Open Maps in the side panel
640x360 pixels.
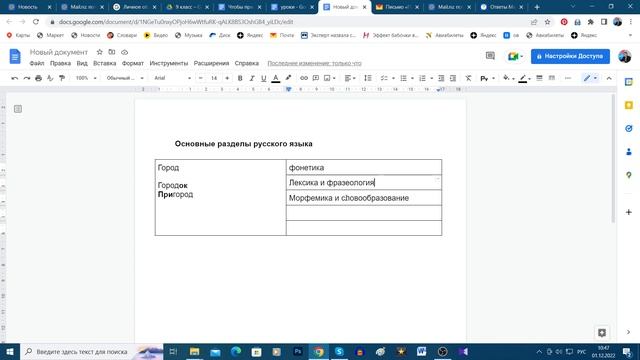629,175
